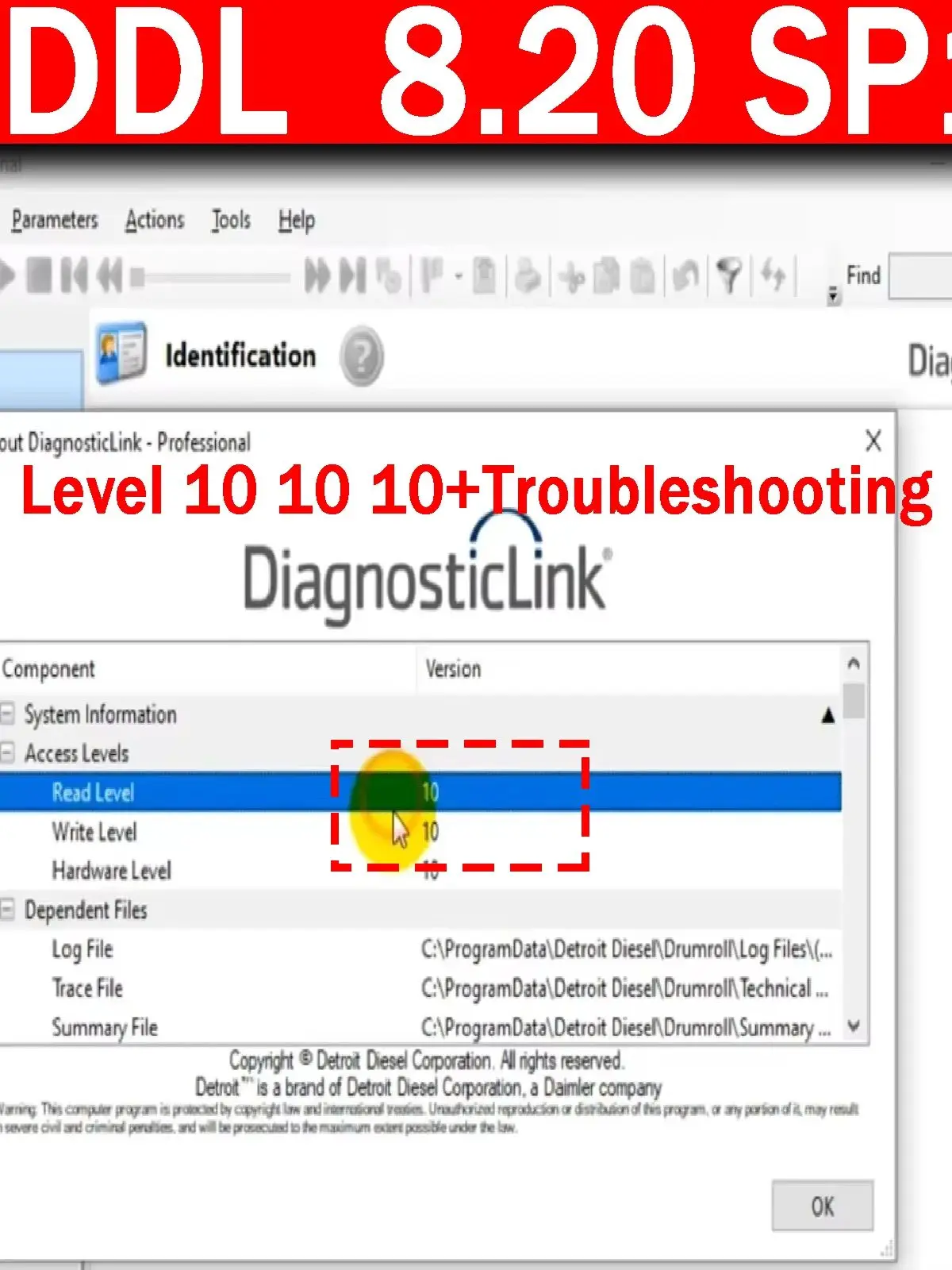Select the Summary File row
This screenshot has width=952, height=1270.
(x=420, y=1027)
